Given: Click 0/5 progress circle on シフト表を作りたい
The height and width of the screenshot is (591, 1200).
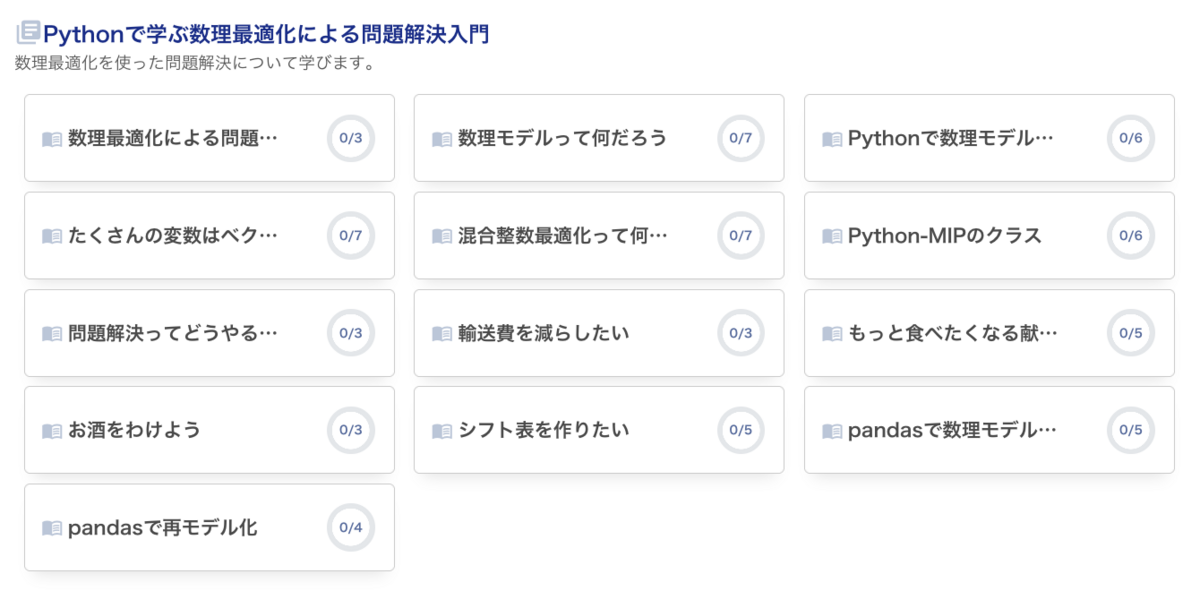Looking at the screenshot, I should coord(740,430).
